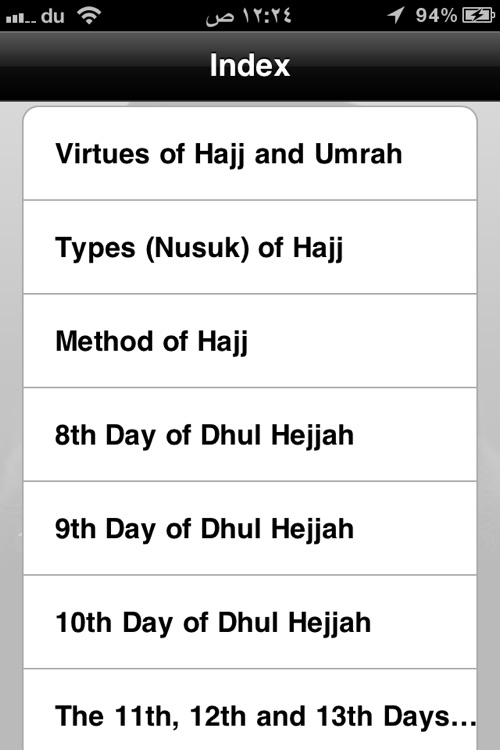Select 10th Day of Dhul Hejjah
The height and width of the screenshot is (750, 500).
(250, 622)
